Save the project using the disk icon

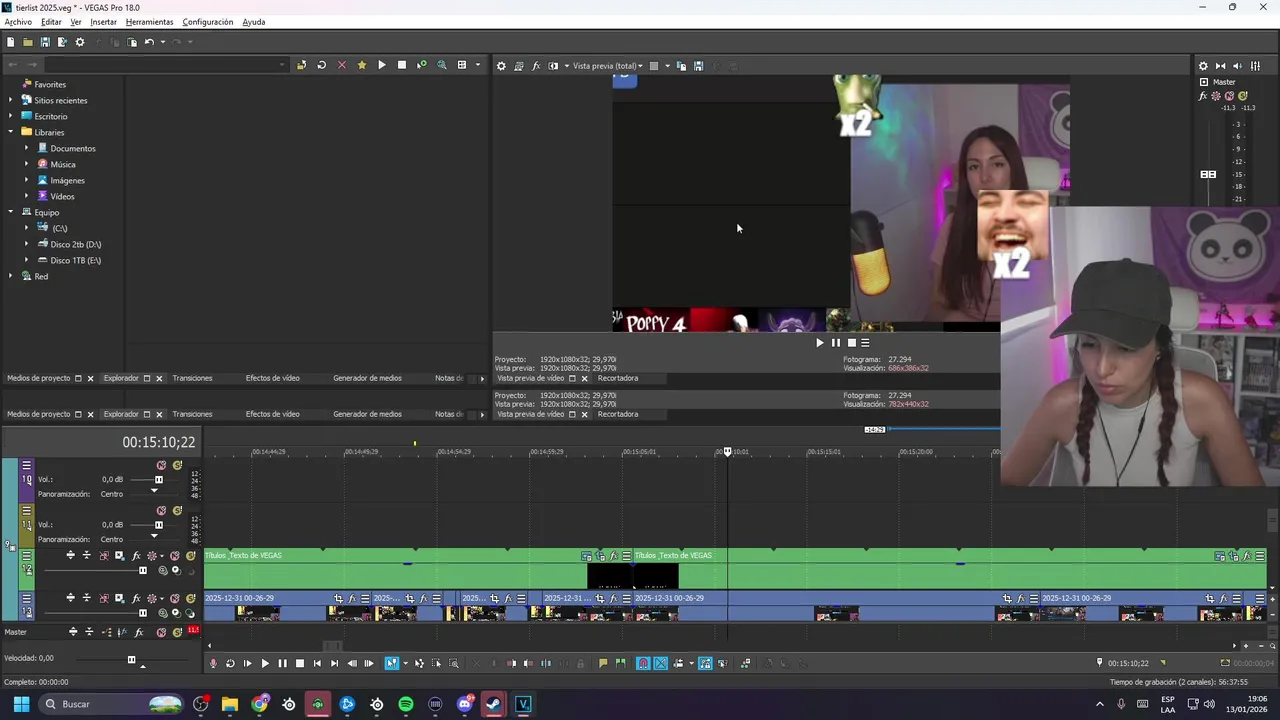click(45, 42)
